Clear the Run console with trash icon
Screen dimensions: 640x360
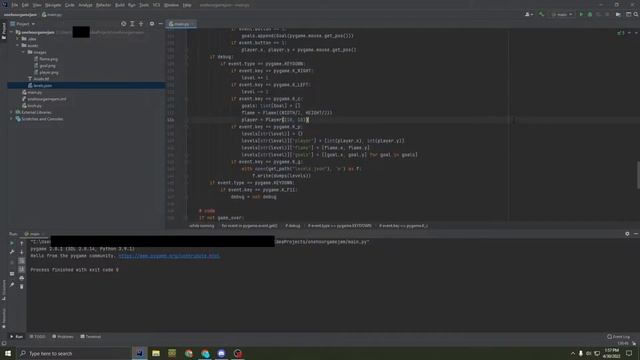click(x=22, y=287)
